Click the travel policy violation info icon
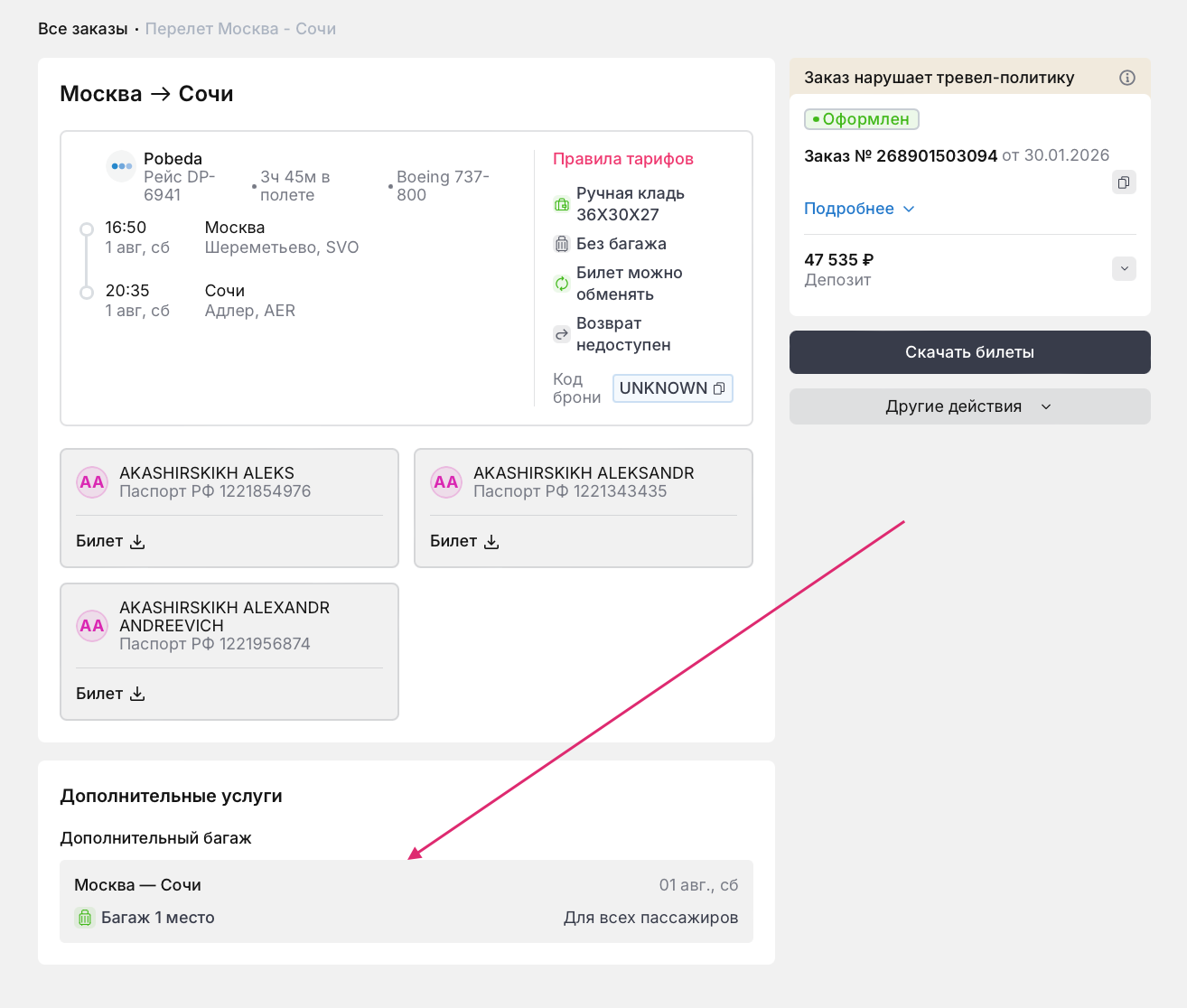 1126,78
